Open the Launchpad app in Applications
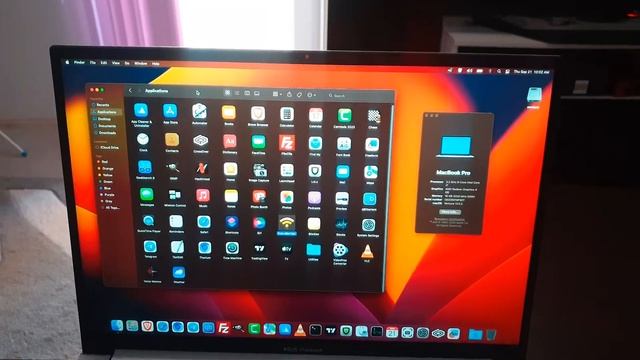This screenshot has width=640, height=360. [287, 171]
